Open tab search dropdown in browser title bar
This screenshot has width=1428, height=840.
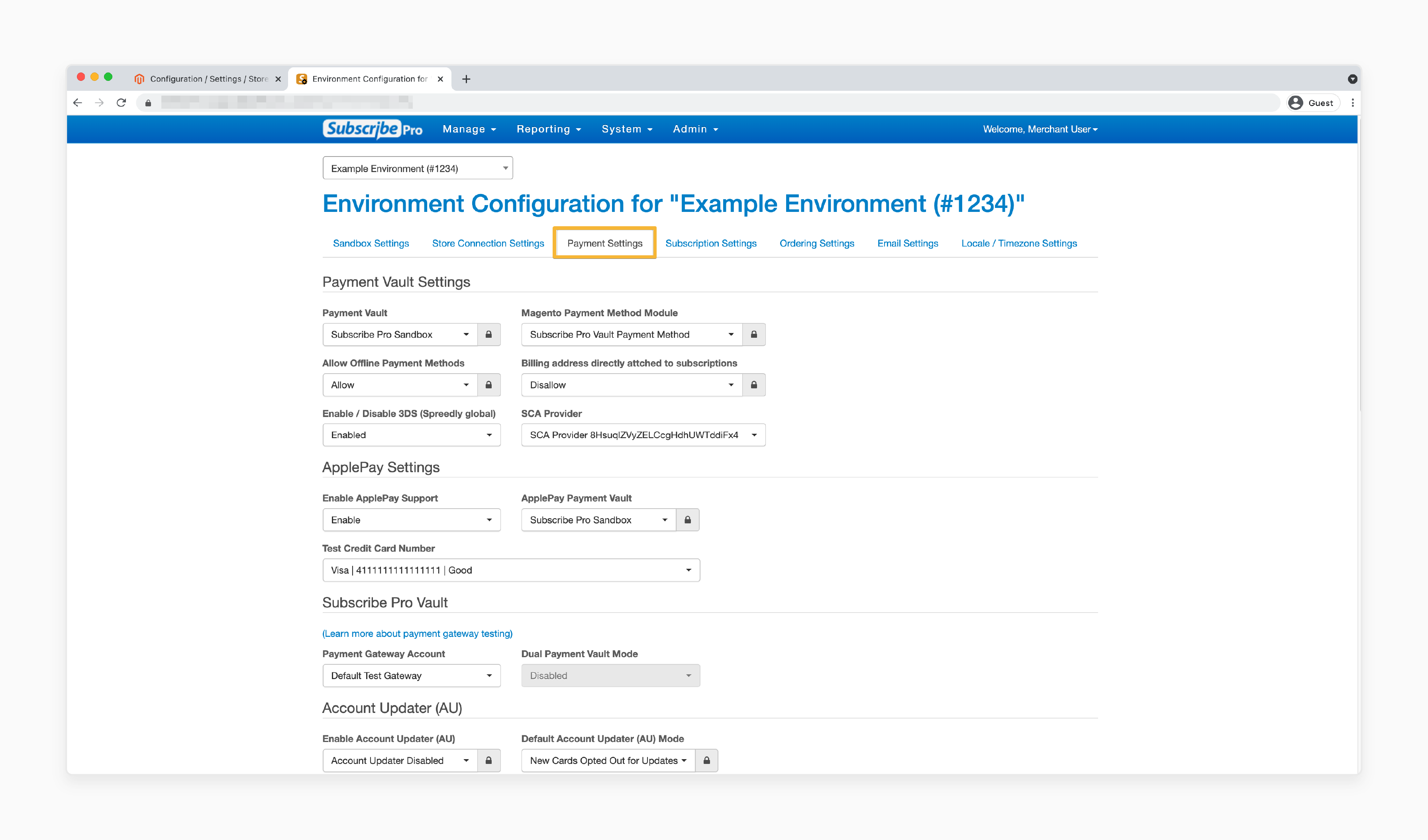pos(1353,79)
